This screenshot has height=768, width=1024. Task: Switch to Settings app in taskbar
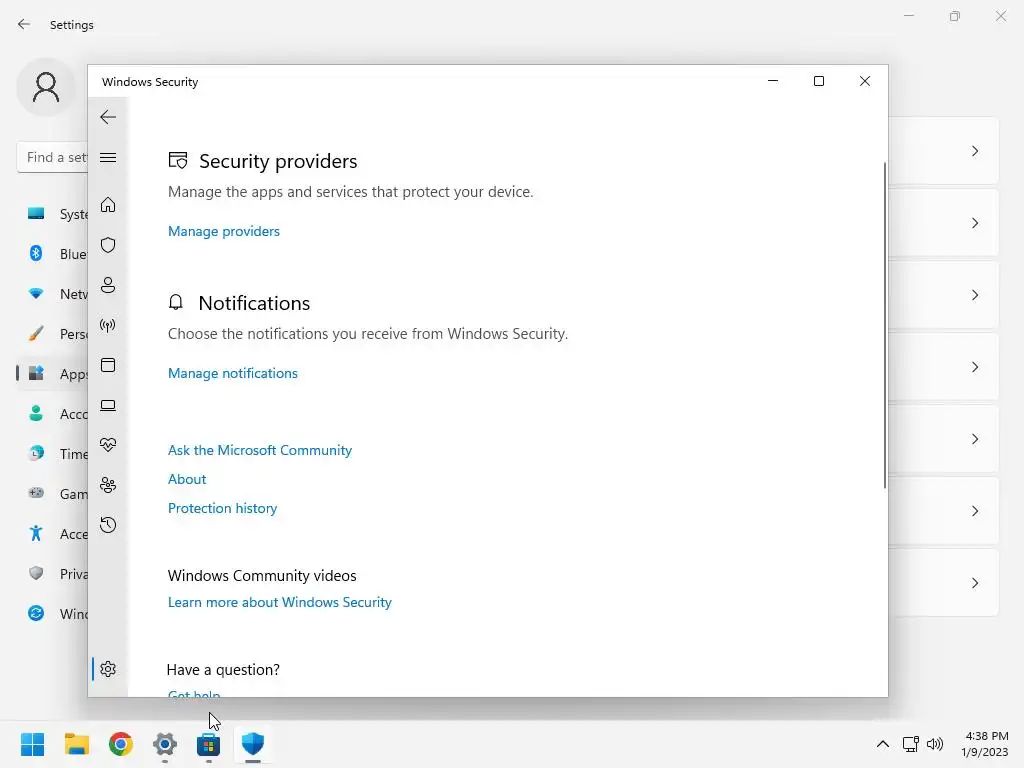(x=165, y=744)
